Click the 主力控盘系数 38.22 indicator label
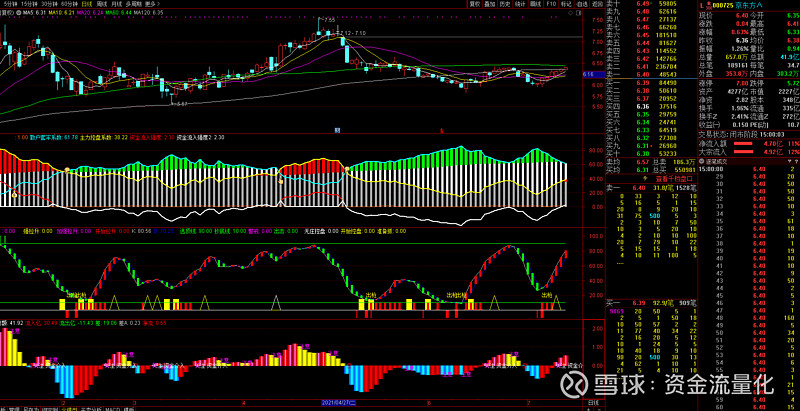The height and width of the screenshot is (411, 800). click(x=104, y=137)
